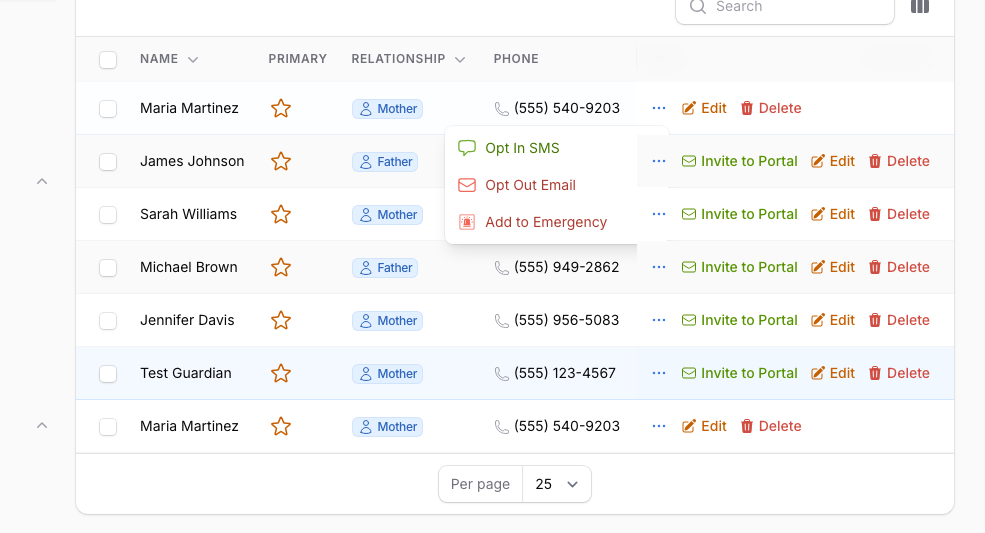Screen dimensions: 985x533
Task: Delete the Test Guardian entry
Action: click(899, 373)
